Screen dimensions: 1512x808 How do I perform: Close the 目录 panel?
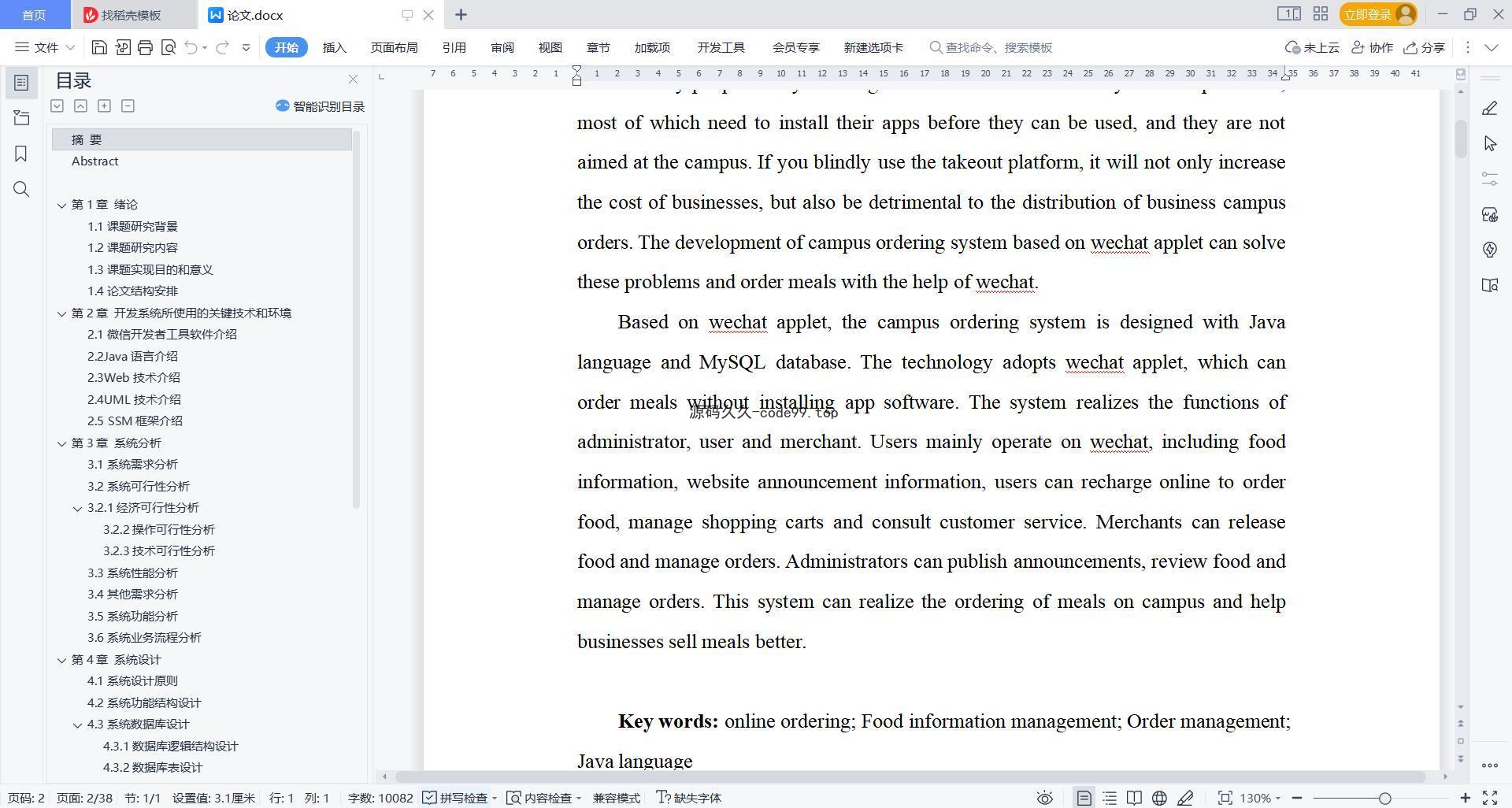[353, 80]
